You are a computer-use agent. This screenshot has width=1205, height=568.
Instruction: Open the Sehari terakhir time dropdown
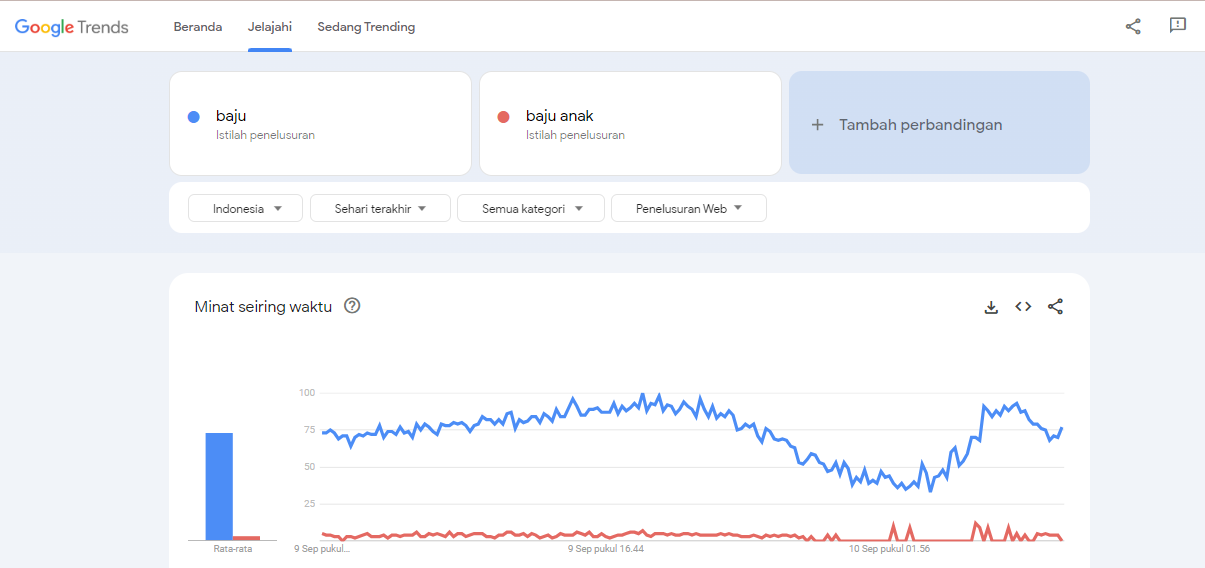[380, 208]
